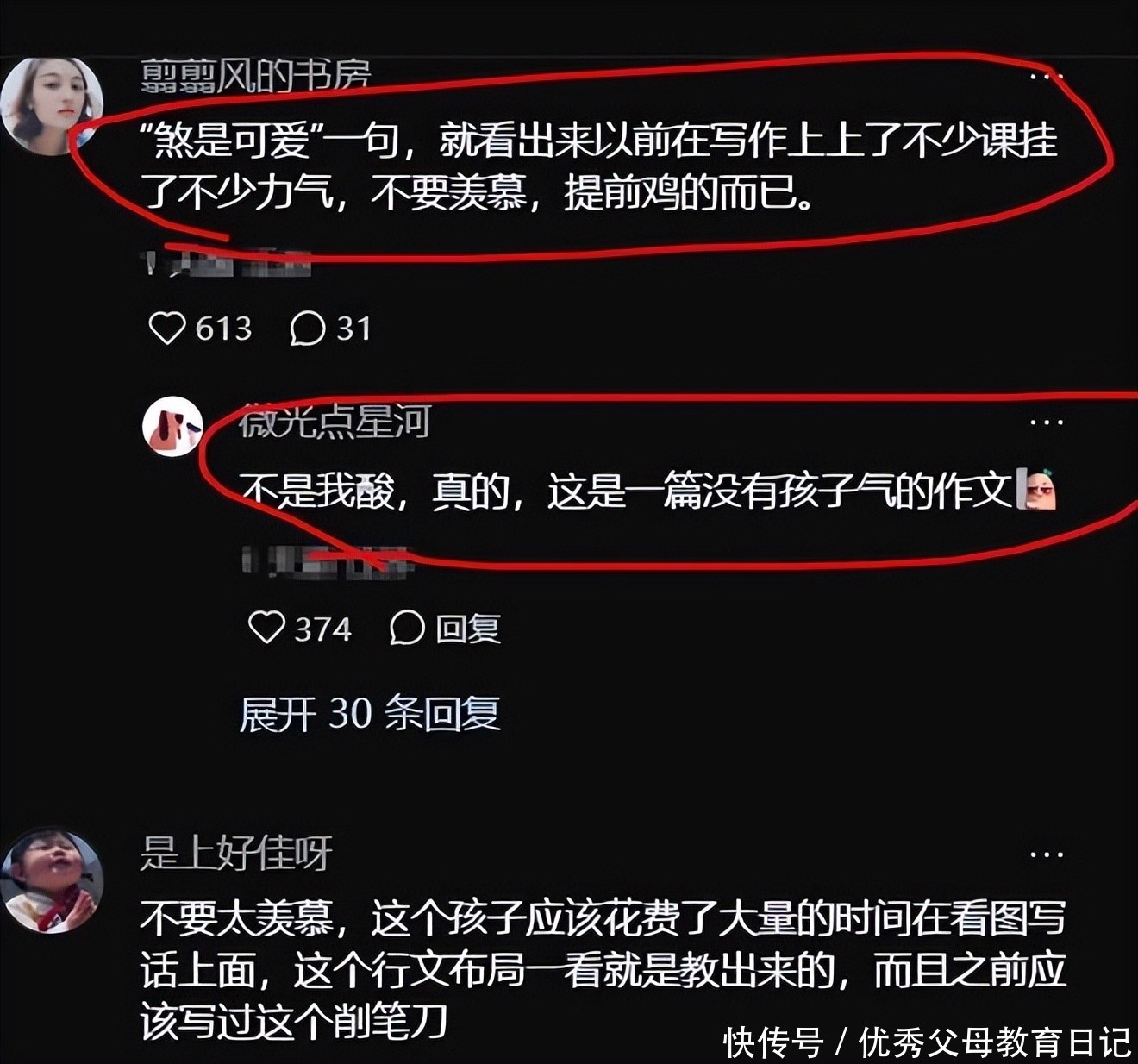The height and width of the screenshot is (1064, 1138).
Task: Select the comment starting with 不要太羡慕
Action: click(603, 970)
